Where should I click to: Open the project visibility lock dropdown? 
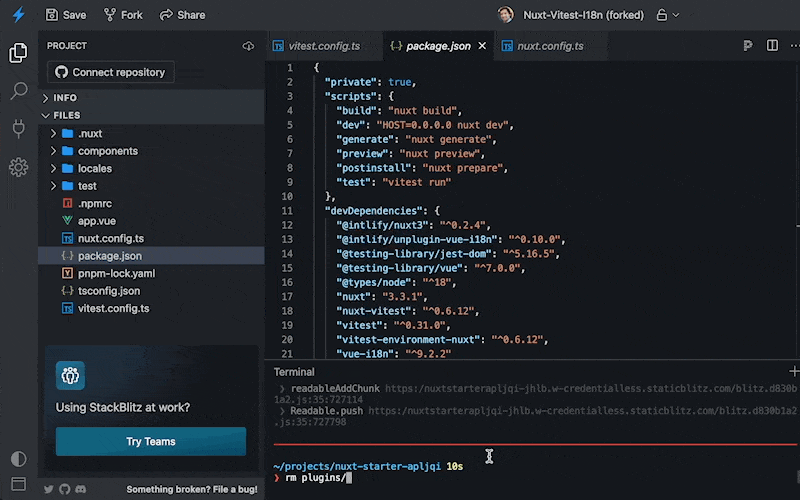667,15
